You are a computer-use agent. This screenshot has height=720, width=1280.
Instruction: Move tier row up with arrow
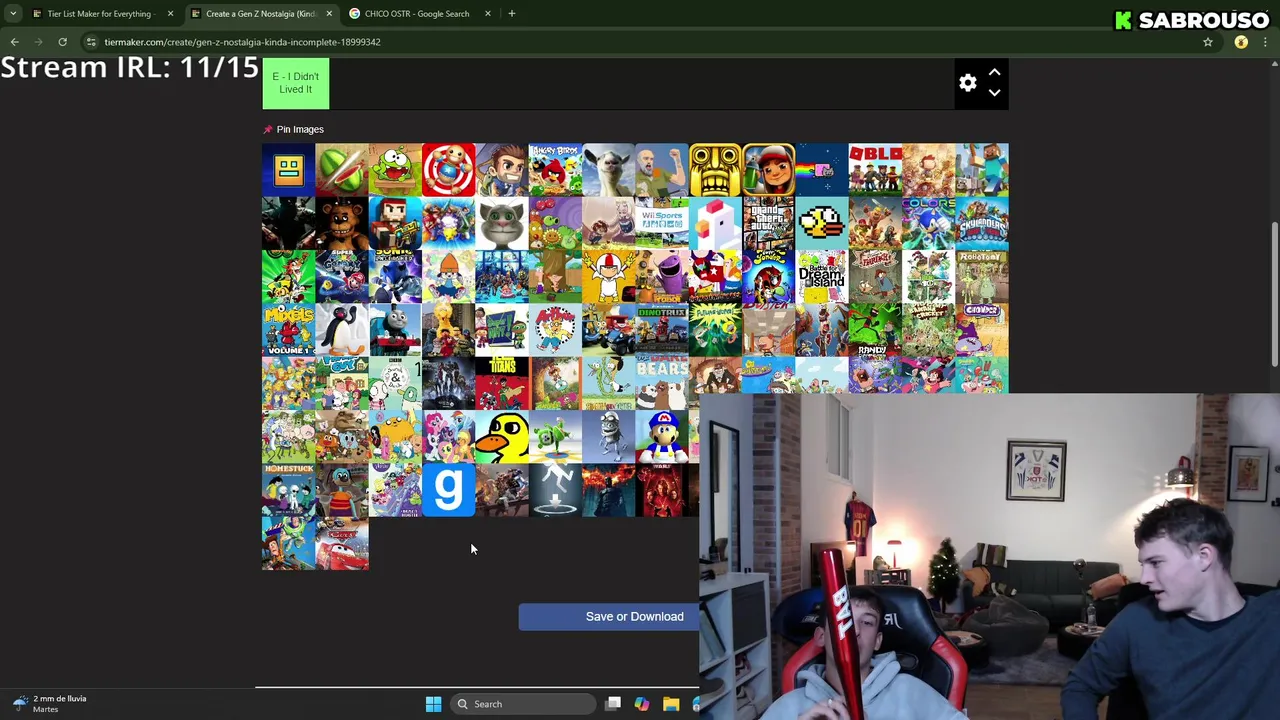(x=994, y=73)
